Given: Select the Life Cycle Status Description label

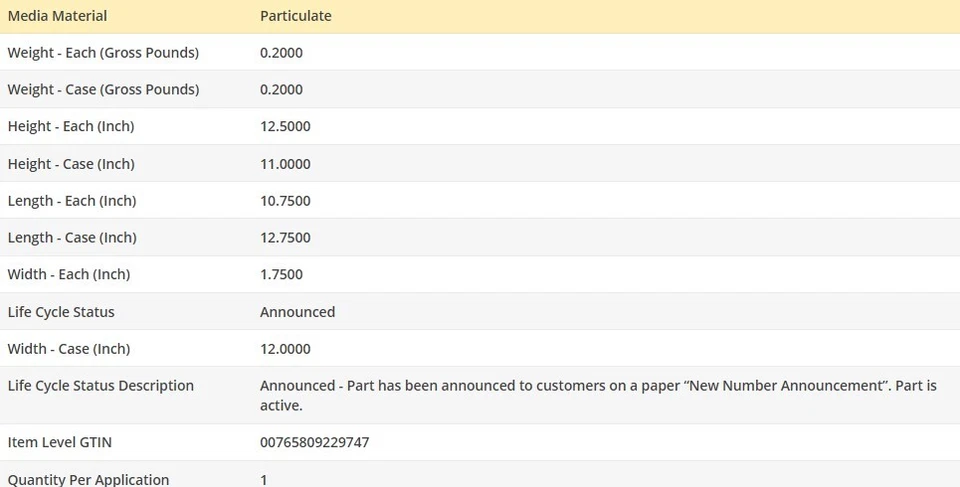Looking at the screenshot, I should (101, 386).
